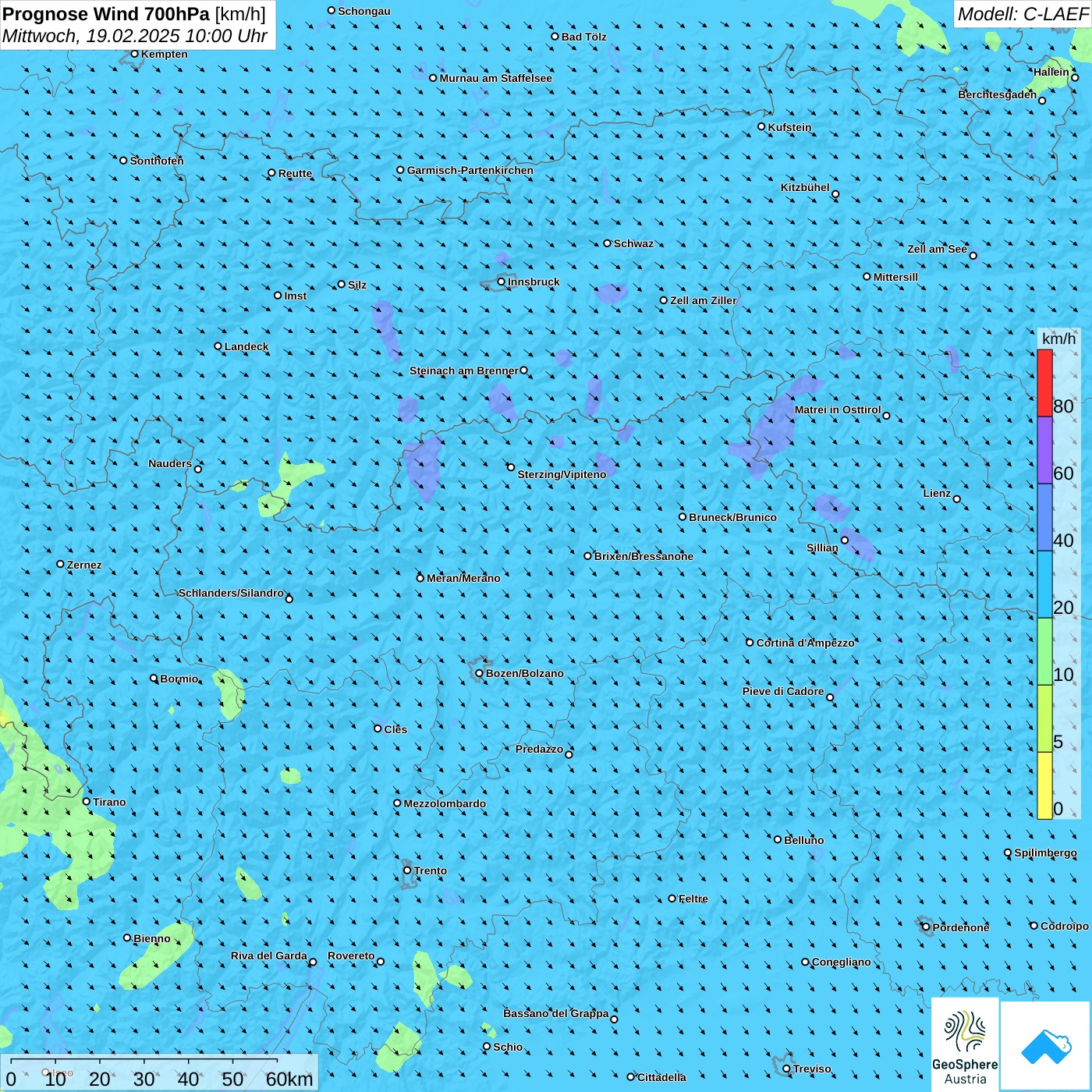Click the Garmisch-Partenkirchen label
The image size is (1092, 1092).
pos(470,170)
